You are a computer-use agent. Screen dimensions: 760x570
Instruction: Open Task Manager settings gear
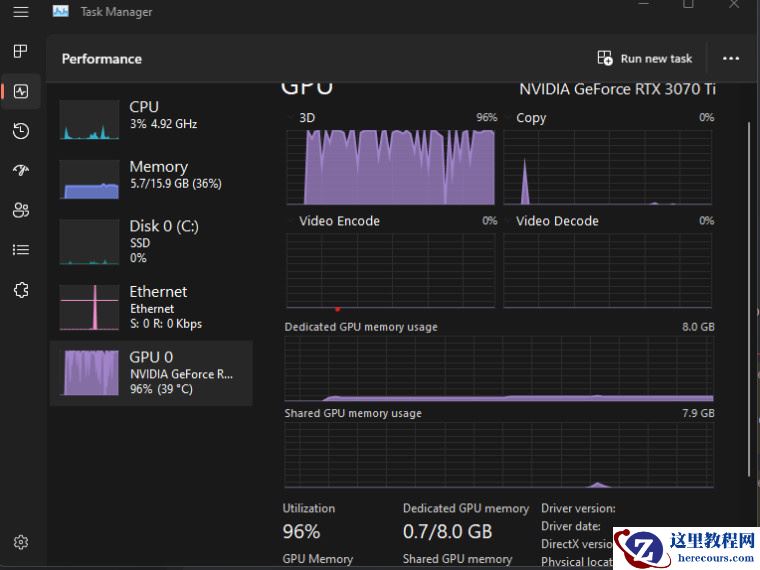point(21,542)
